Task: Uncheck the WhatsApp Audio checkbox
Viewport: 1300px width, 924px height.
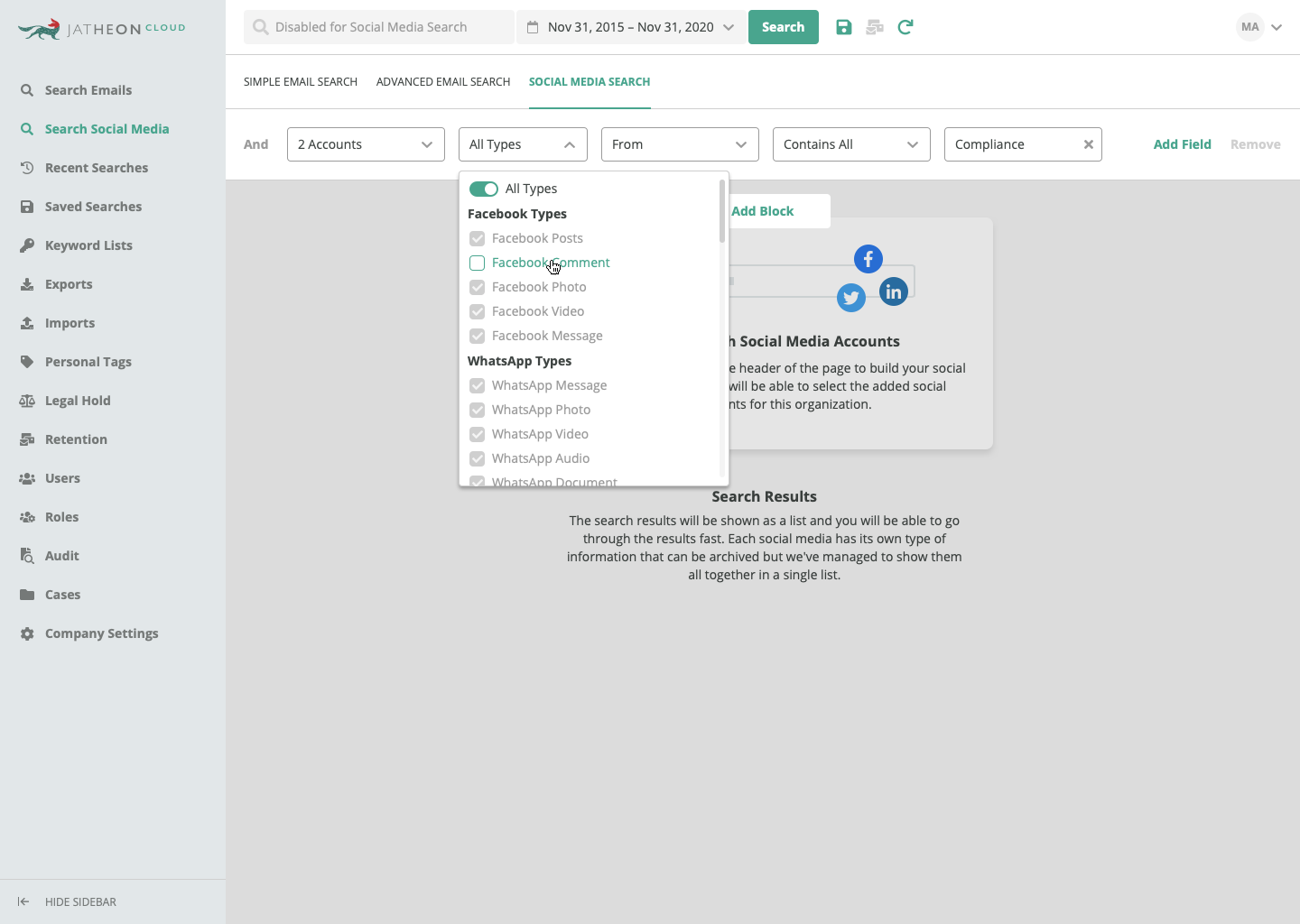Action: click(x=478, y=458)
